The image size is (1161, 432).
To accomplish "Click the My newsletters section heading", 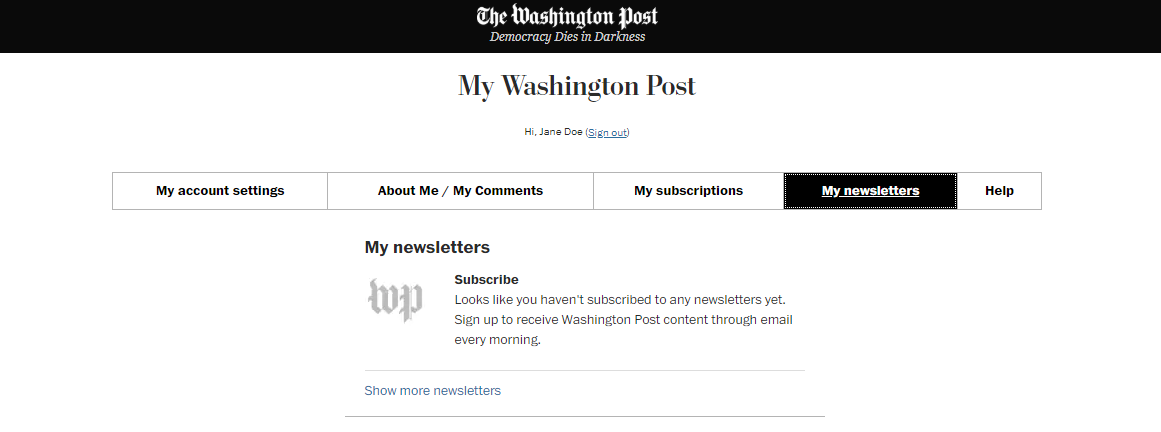I will [427, 247].
